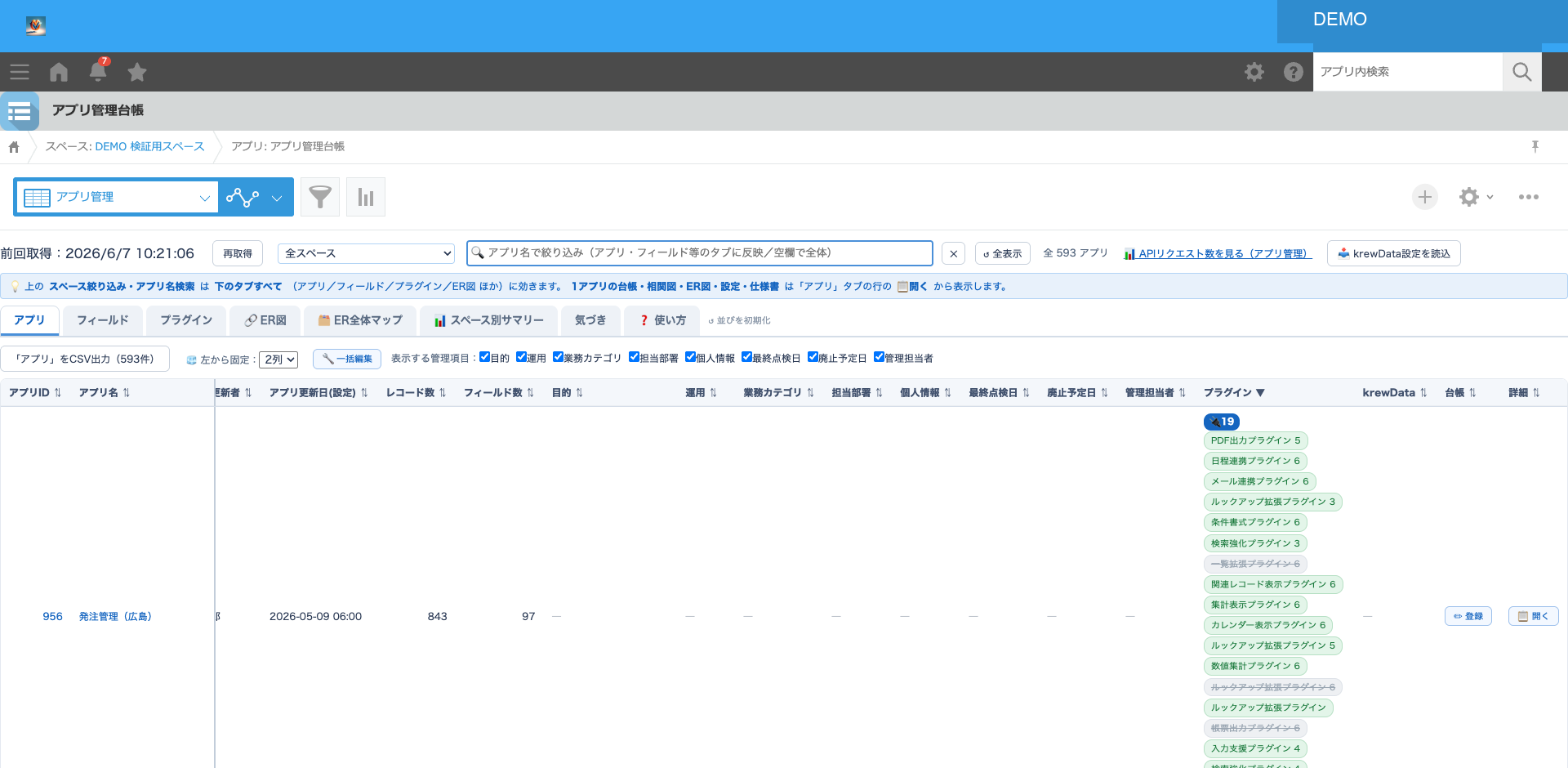This screenshot has height=768, width=1568.
Task: Open the notifications bell
Action: click(98, 72)
